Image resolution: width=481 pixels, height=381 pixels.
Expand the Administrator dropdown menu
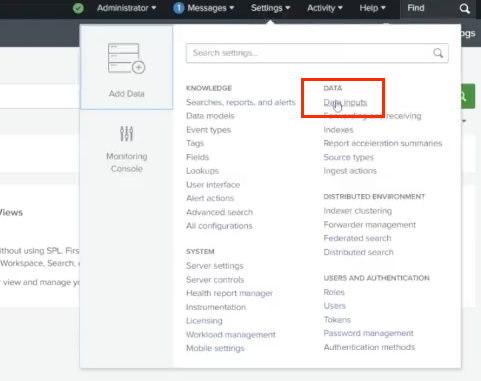126,8
